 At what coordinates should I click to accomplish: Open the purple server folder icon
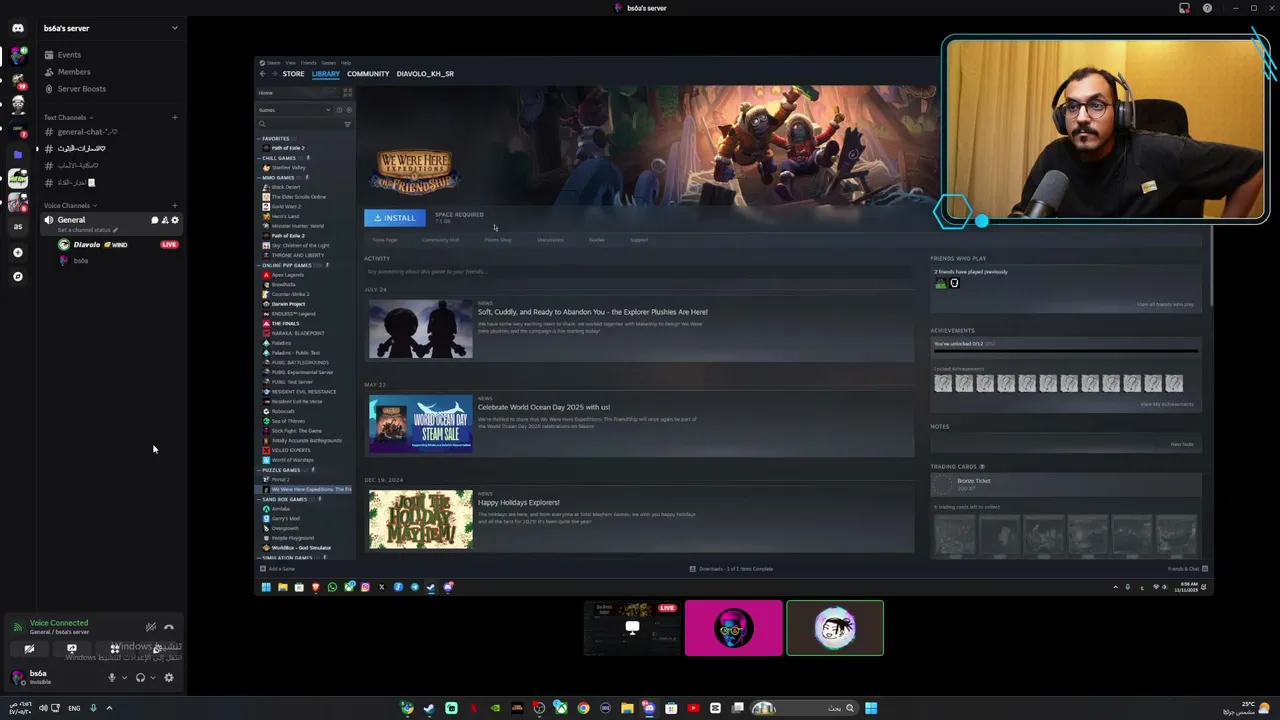pyautogui.click(x=18, y=155)
